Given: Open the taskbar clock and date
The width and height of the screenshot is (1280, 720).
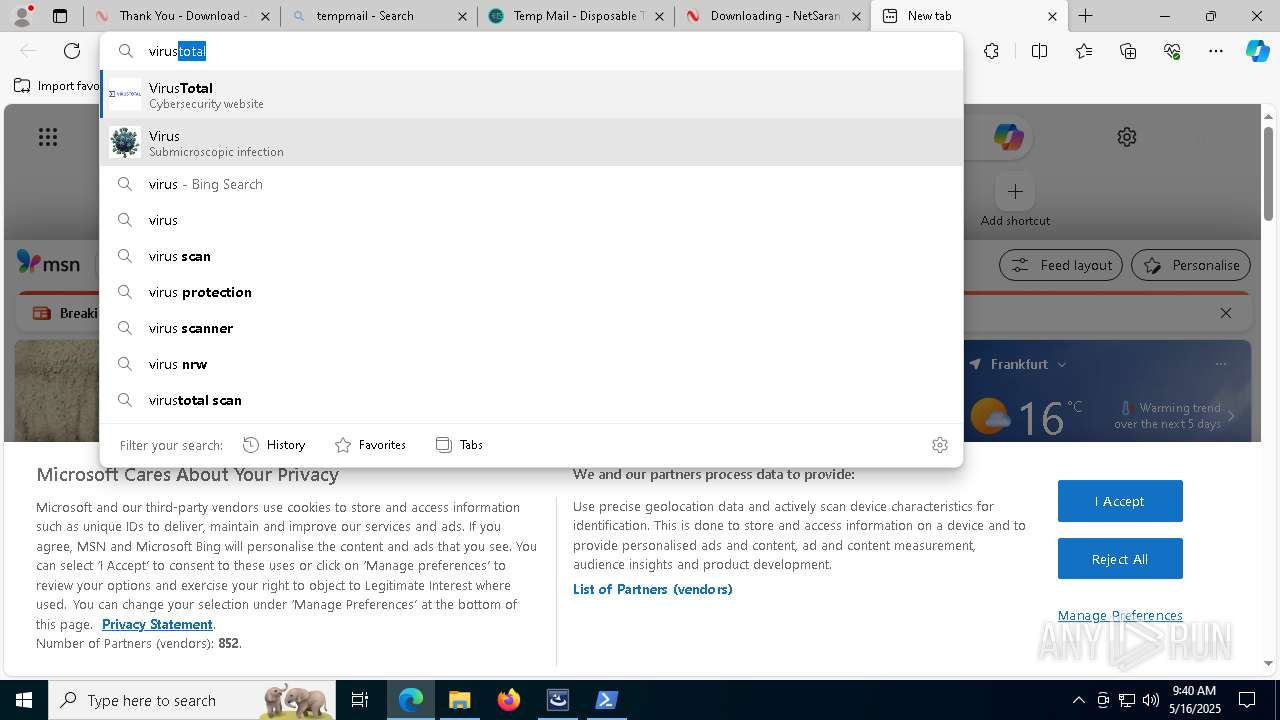Looking at the screenshot, I should [x=1193, y=700].
